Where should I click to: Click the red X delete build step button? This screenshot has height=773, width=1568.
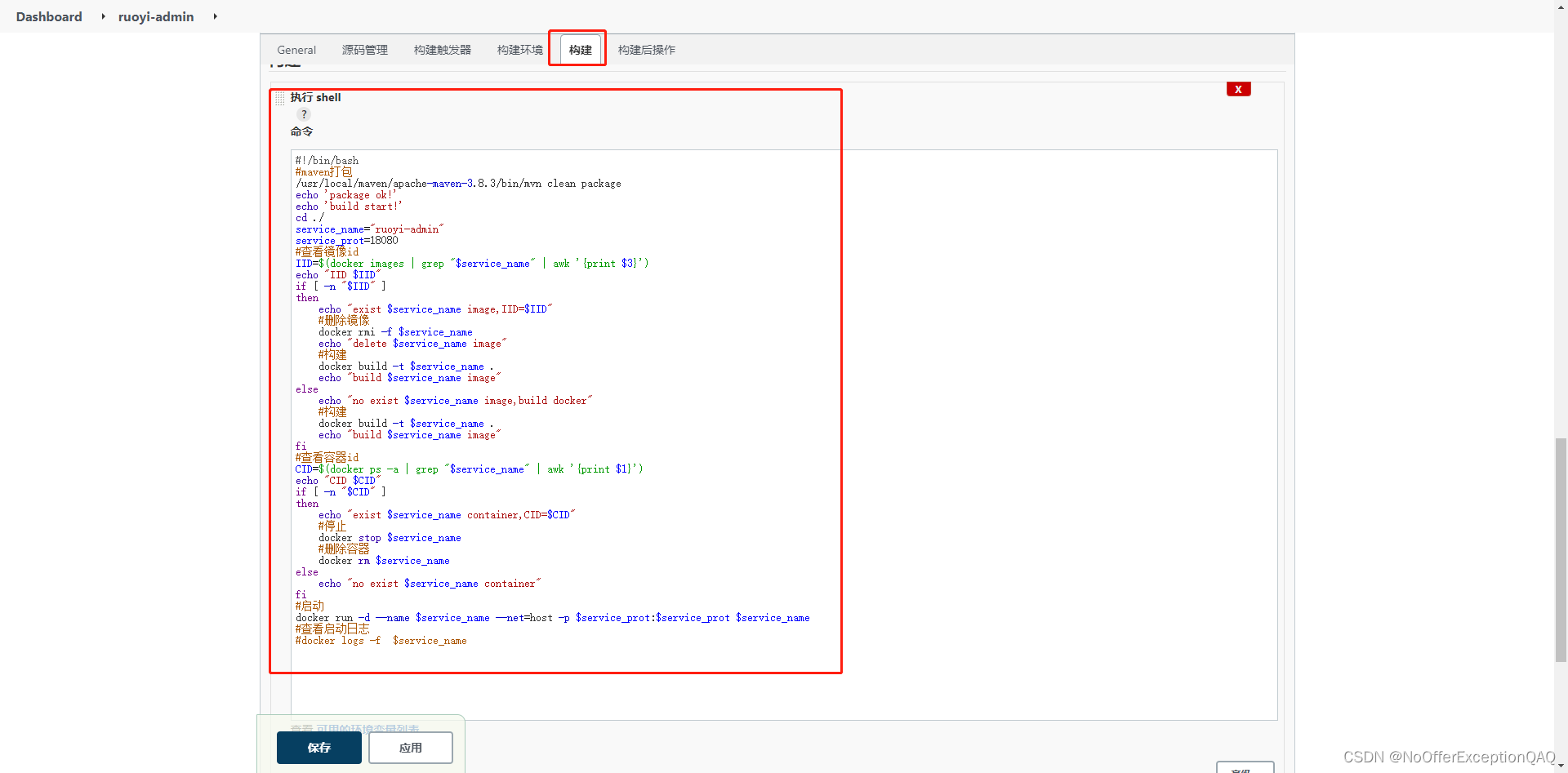[x=1238, y=90]
